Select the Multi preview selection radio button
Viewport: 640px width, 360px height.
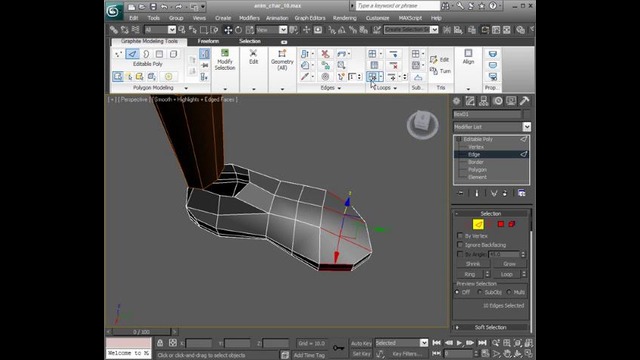(x=509, y=292)
